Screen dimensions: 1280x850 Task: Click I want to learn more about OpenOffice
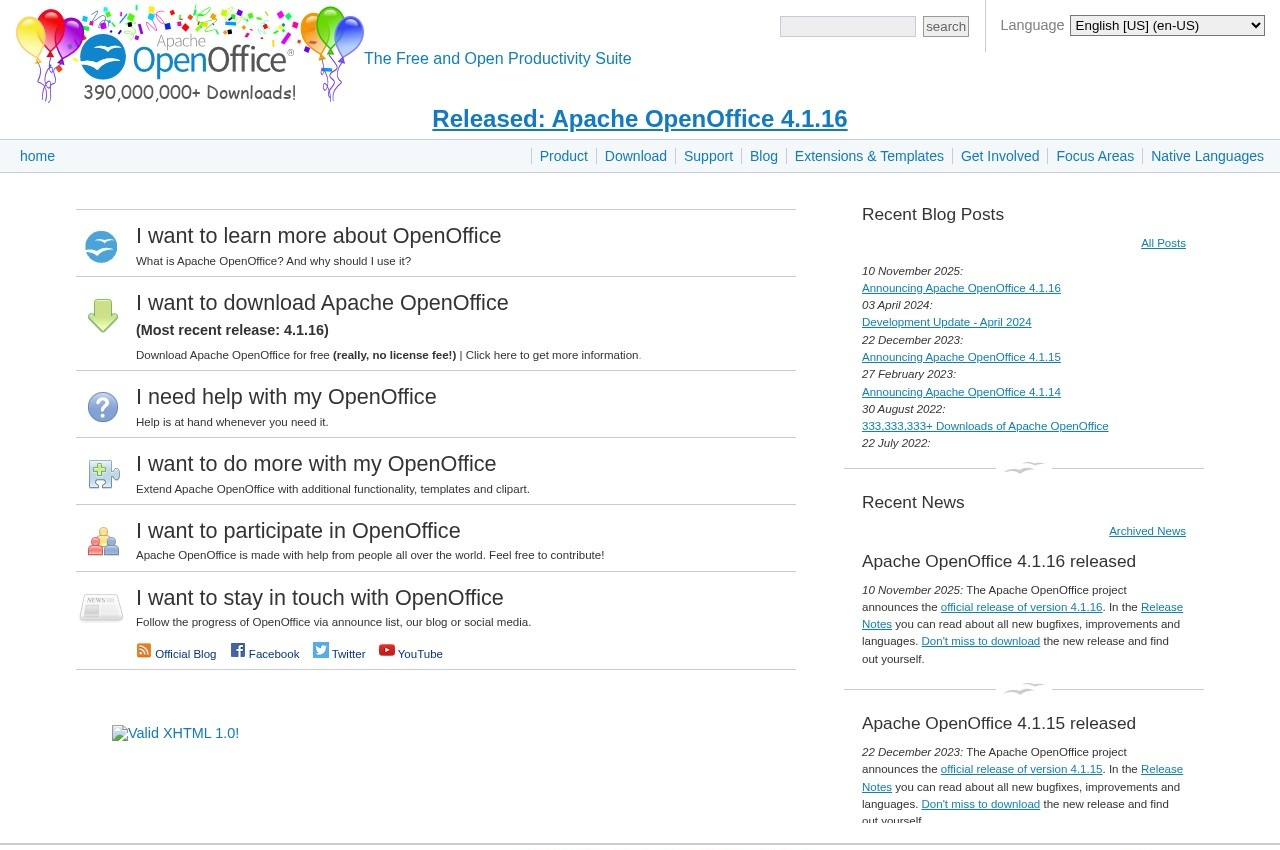point(318,236)
